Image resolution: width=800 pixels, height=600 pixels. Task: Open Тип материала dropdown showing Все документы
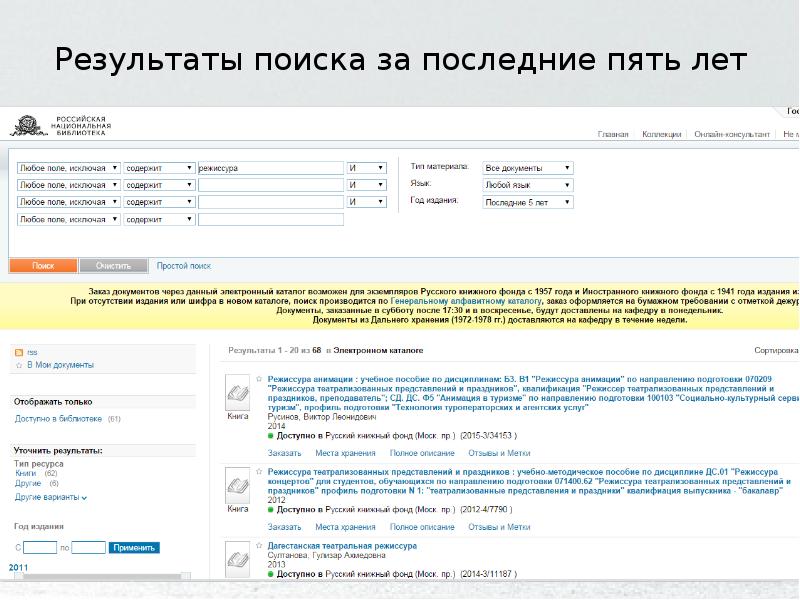pos(528,168)
